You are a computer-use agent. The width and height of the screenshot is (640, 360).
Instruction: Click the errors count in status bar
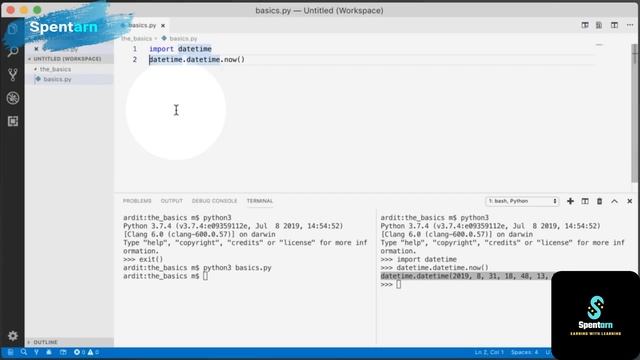[x=80, y=352]
